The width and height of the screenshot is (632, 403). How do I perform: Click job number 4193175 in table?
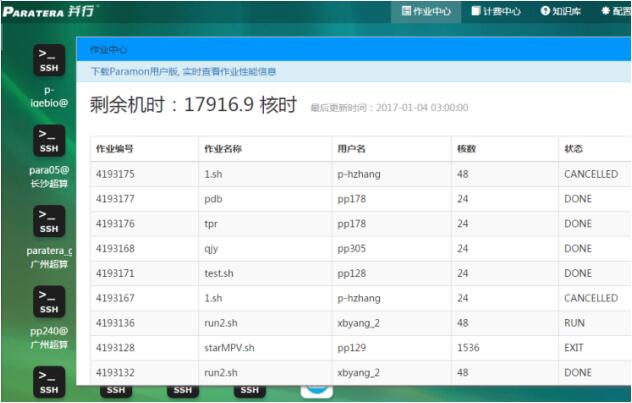(117, 174)
